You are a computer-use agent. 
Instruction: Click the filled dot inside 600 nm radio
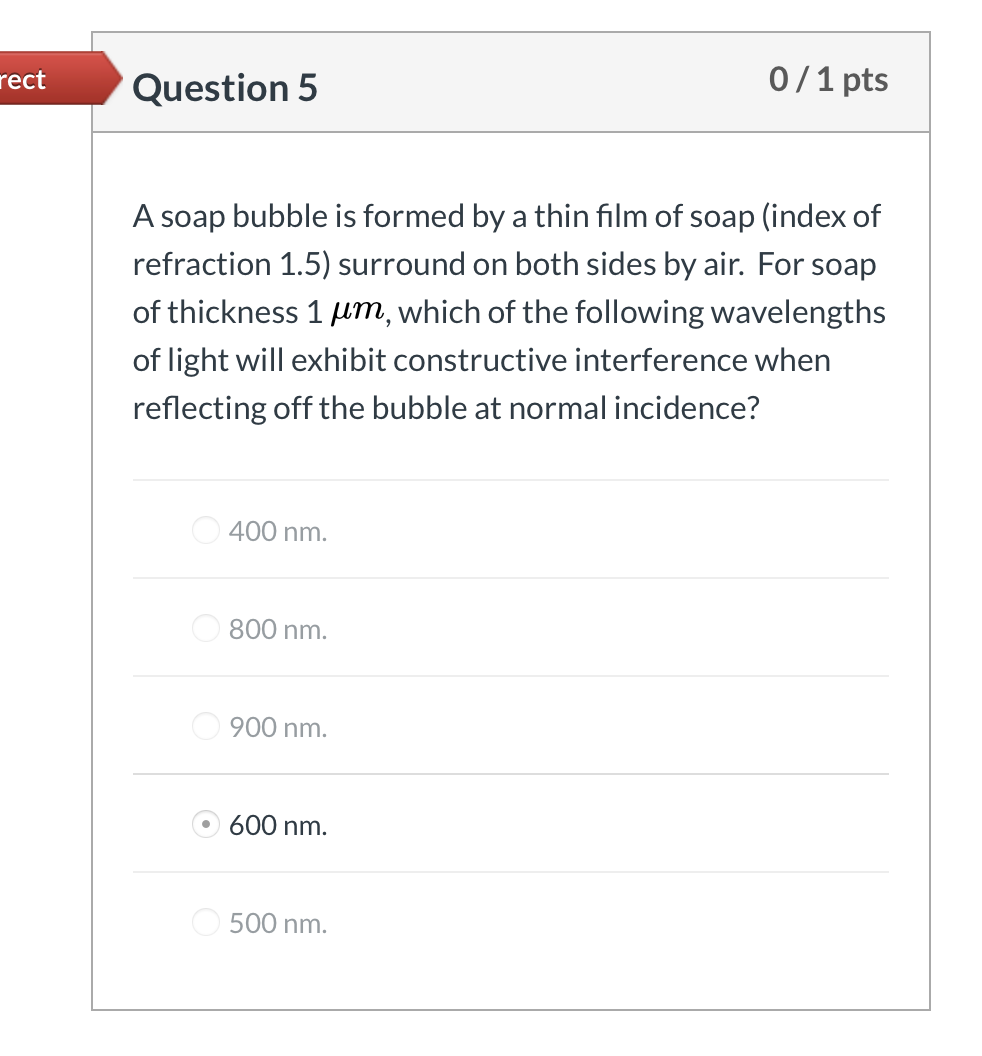pyautogui.click(x=205, y=824)
